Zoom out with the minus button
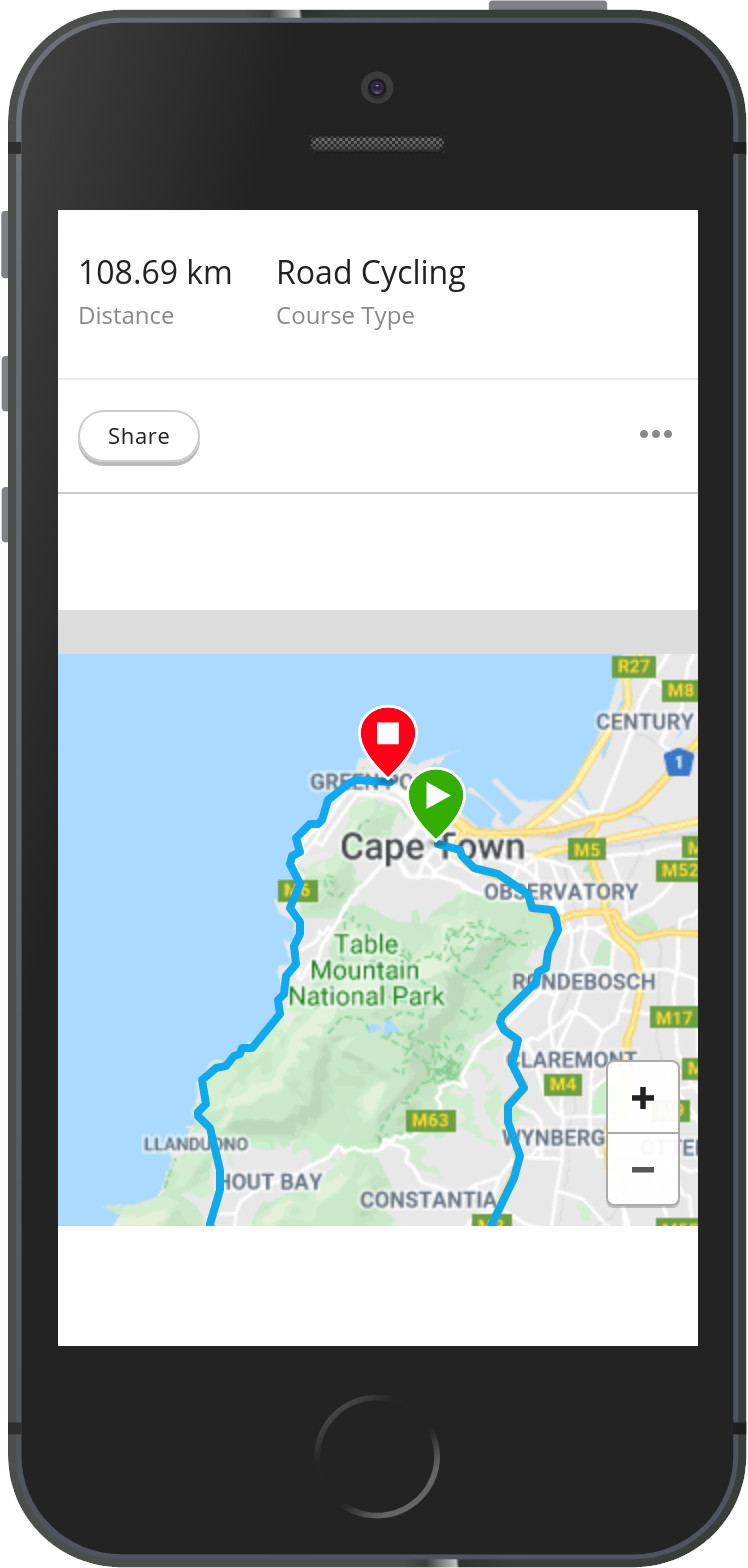Viewport: 748px width, 1568px height. click(x=643, y=1169)
